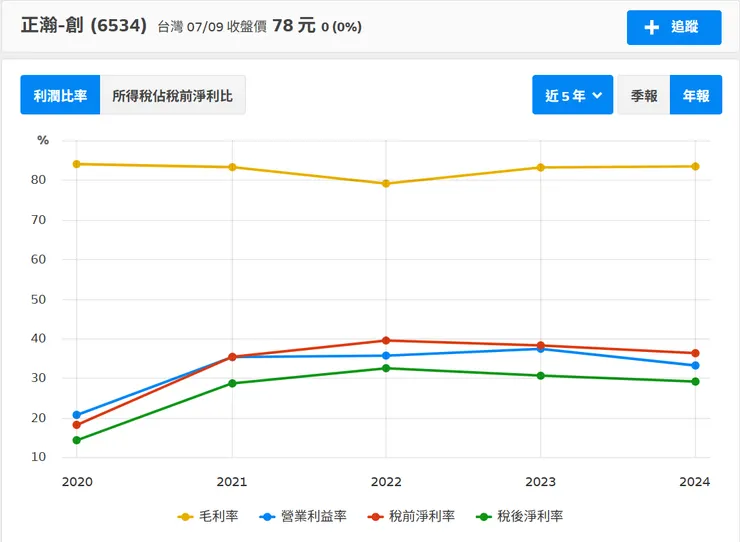Click yellow 毛利率 data point for 2022
This screenshot has height=542, width=740.
386,184
